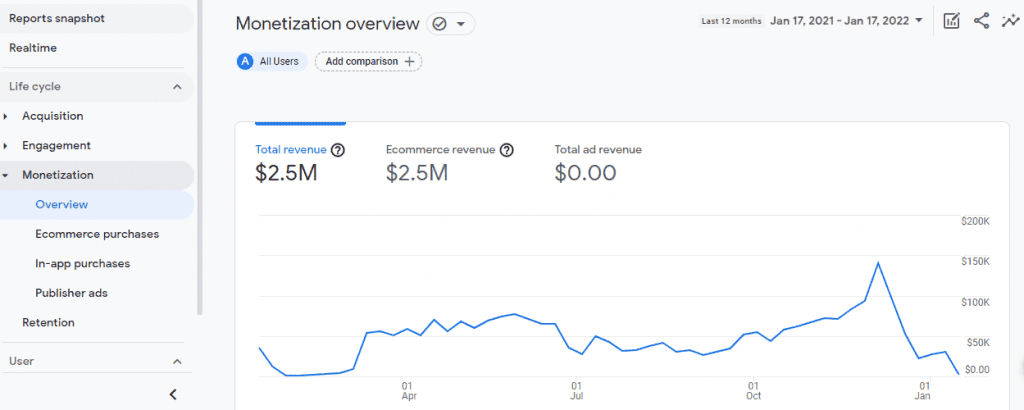Click the Life cycle section header
The height and width of the screenshot is (410, 1024).
(97, 87)
